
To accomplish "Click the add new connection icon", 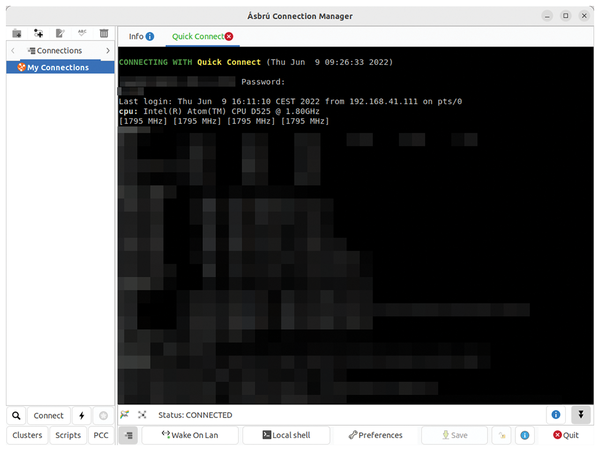I will [38, 33].
